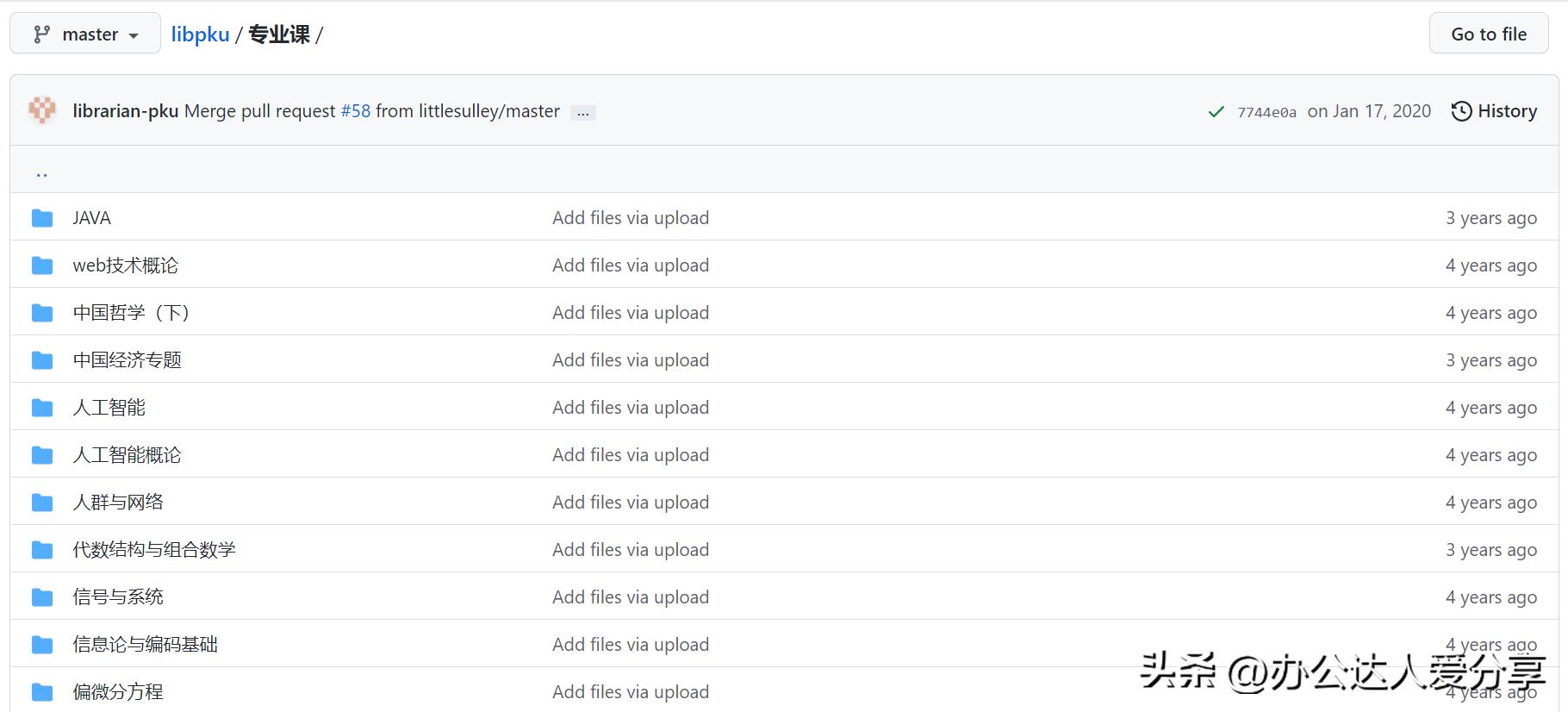Open the web技术概论 folder

[126, 265]
